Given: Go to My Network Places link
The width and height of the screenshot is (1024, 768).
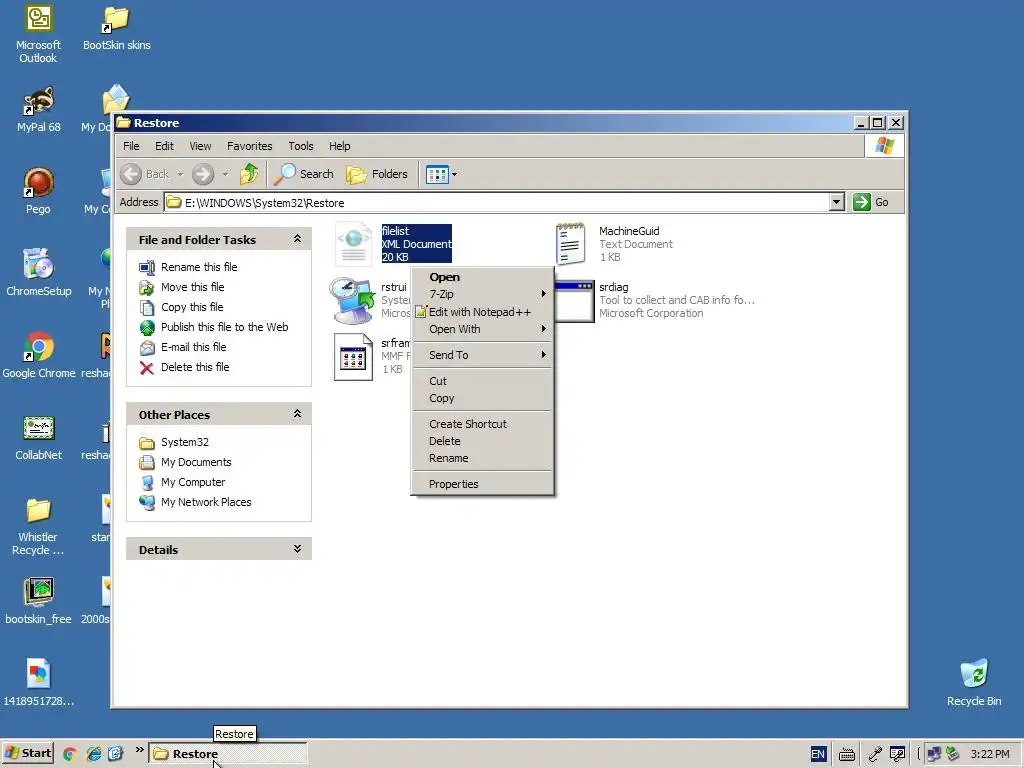Looking at the screenshot, I should click(x=206, y=502).
